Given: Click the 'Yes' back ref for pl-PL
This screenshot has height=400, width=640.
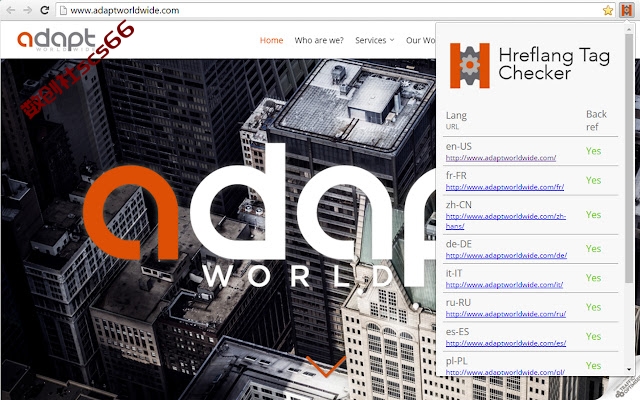Looking at the screenshot, I should 593,366.
